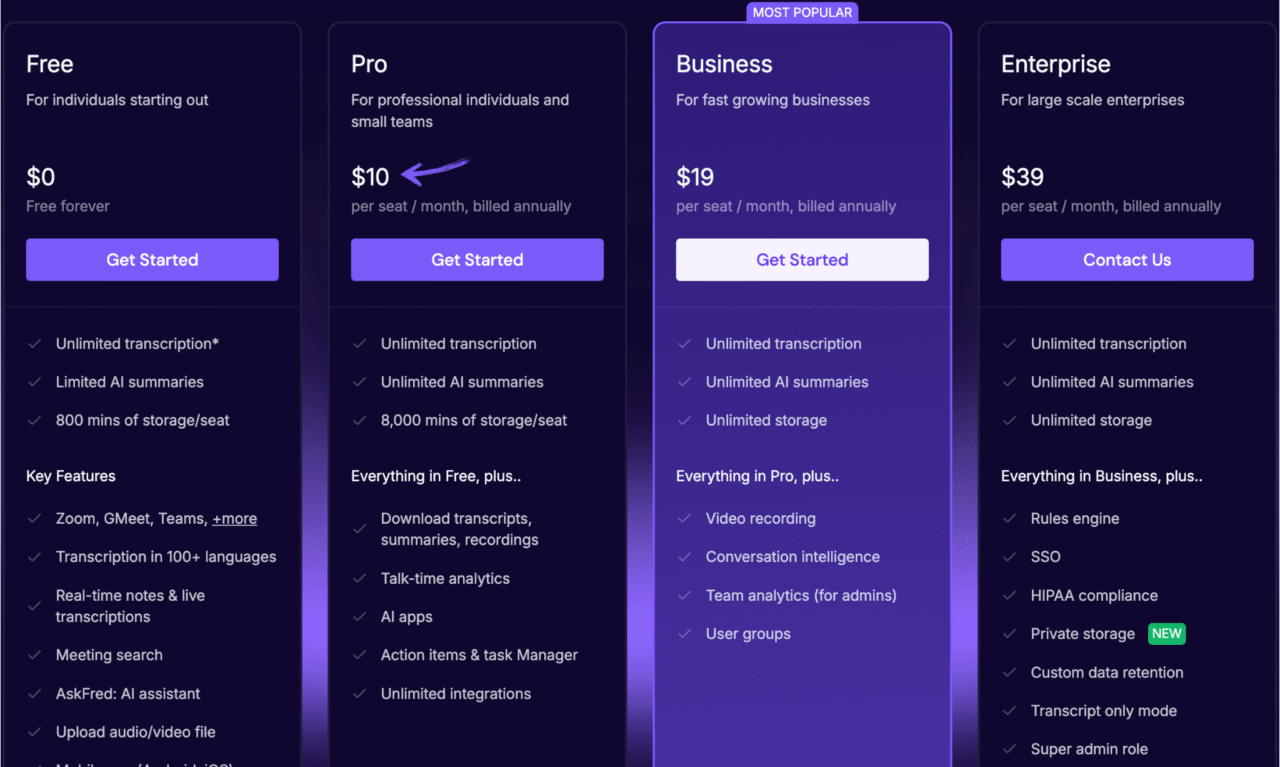Select the Enterprise plan title

click(x=1055, y=63)
